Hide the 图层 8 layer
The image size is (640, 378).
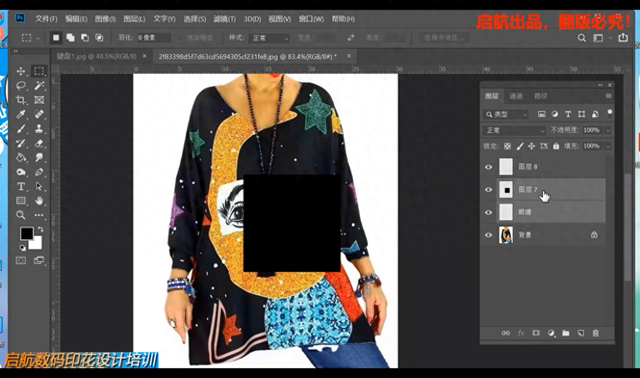(x=489, y=167)
